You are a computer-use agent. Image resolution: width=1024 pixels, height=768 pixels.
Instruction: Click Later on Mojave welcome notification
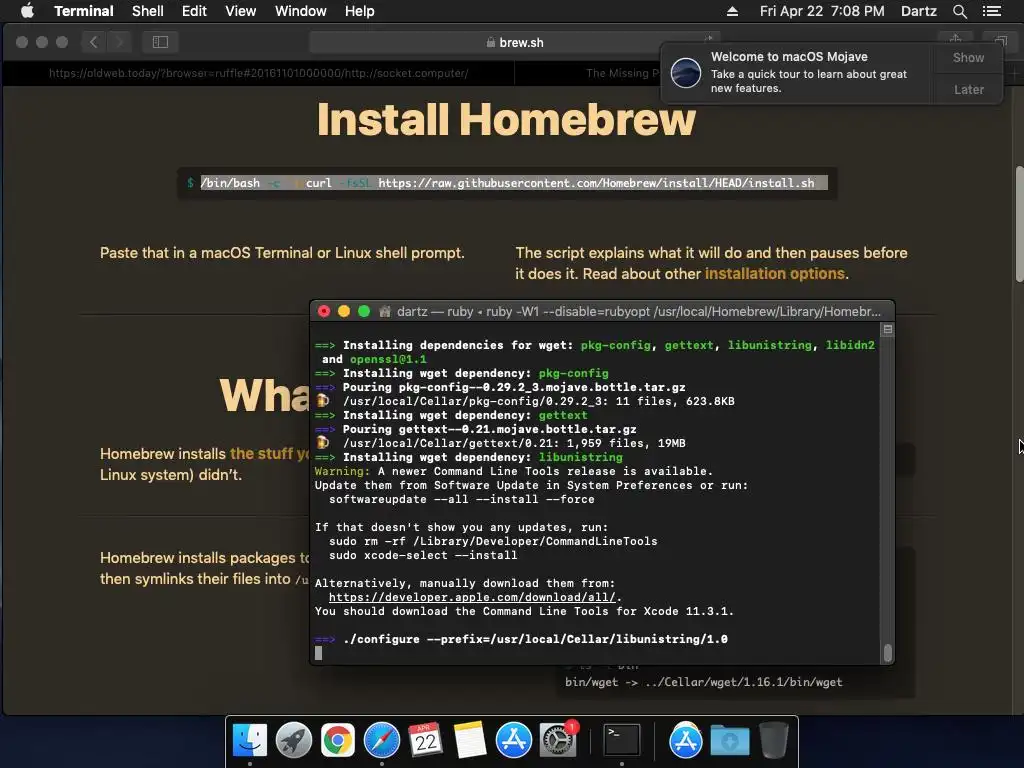pyautogui.click(x=968, y=89)
